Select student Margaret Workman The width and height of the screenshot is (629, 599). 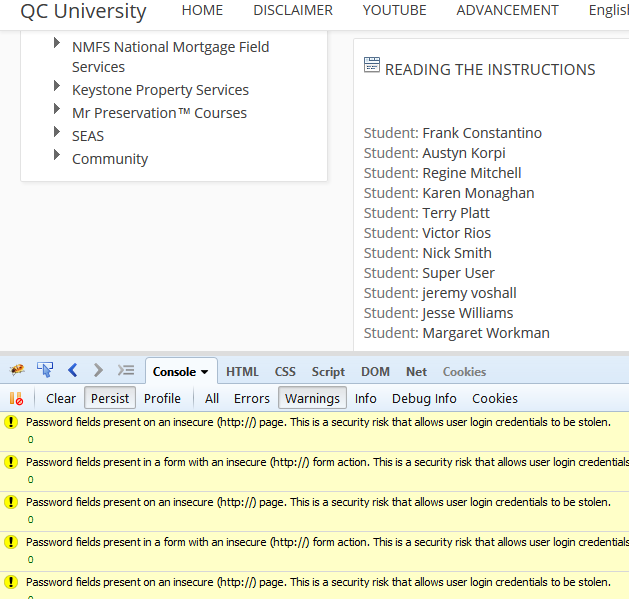[x=486, y=333]
